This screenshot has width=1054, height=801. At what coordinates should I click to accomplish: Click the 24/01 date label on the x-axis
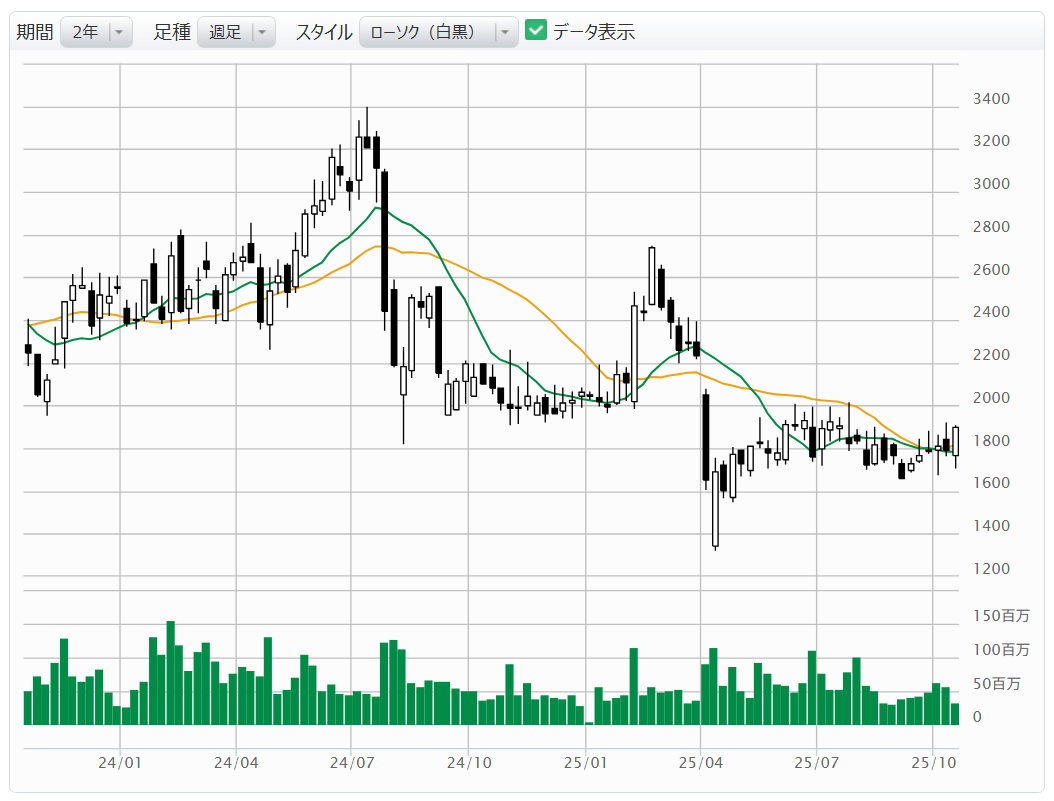point(120,763)
